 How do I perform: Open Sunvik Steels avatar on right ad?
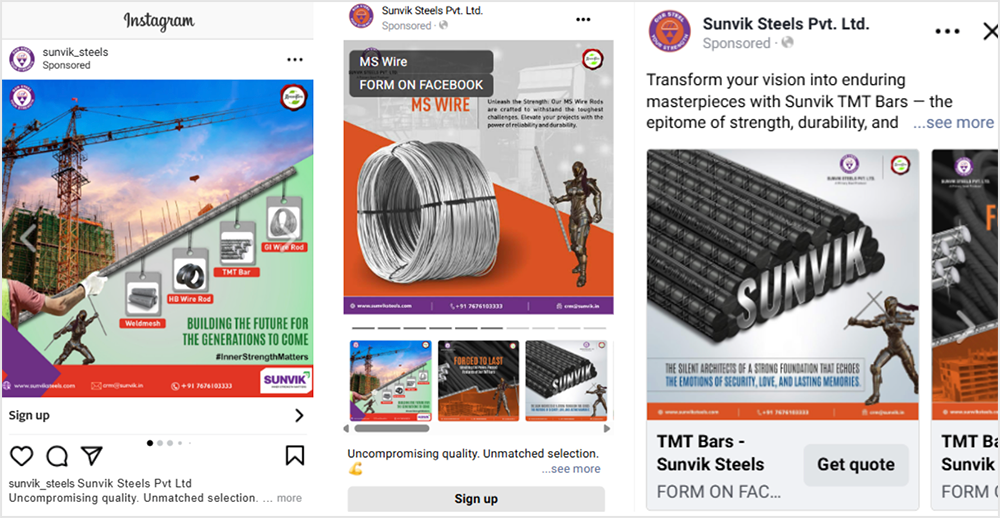[x=669, y=31]
